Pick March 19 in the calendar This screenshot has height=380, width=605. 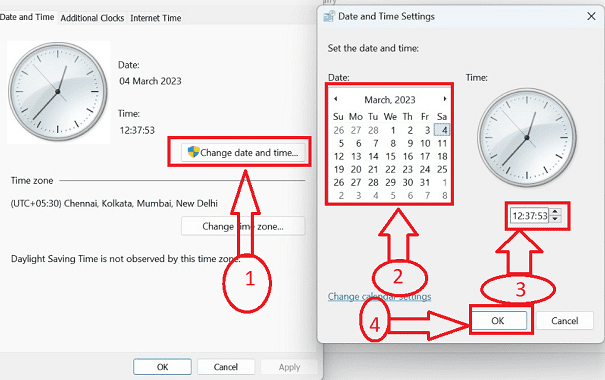click(339, 169)
